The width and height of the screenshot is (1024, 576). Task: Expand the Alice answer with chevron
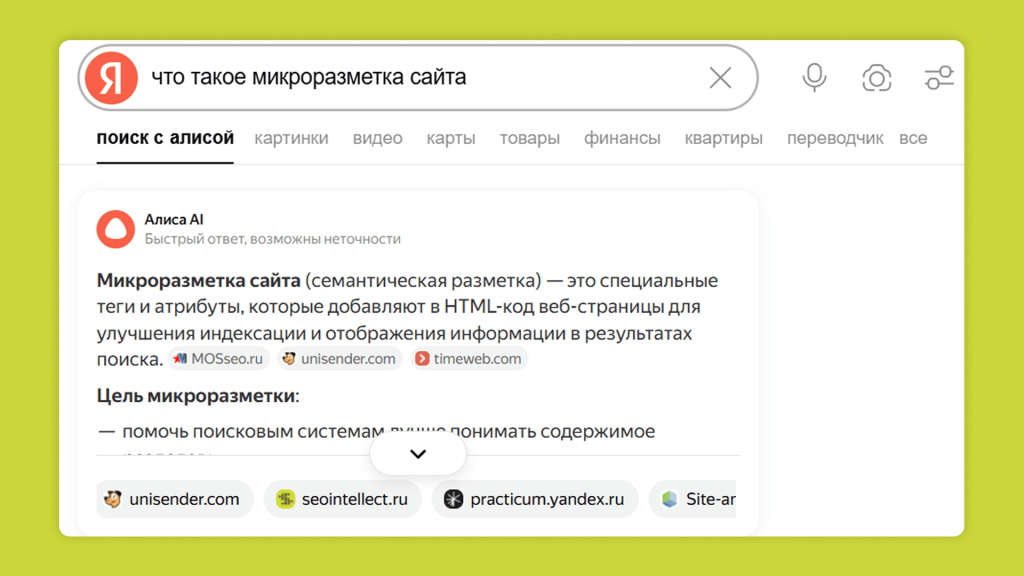[x=418, y=454]
